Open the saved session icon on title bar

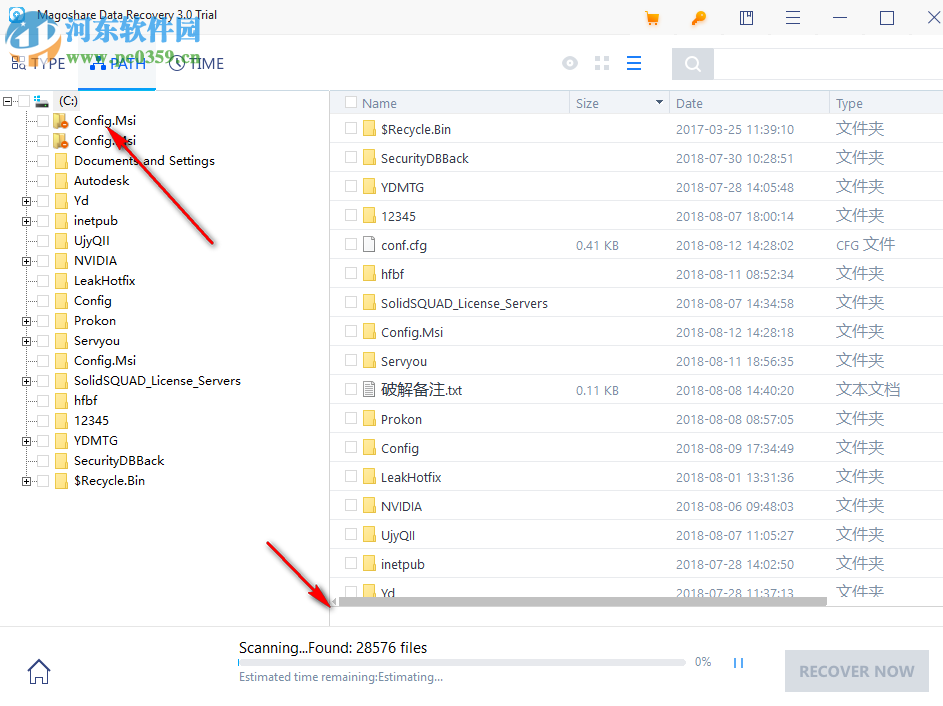746,17
